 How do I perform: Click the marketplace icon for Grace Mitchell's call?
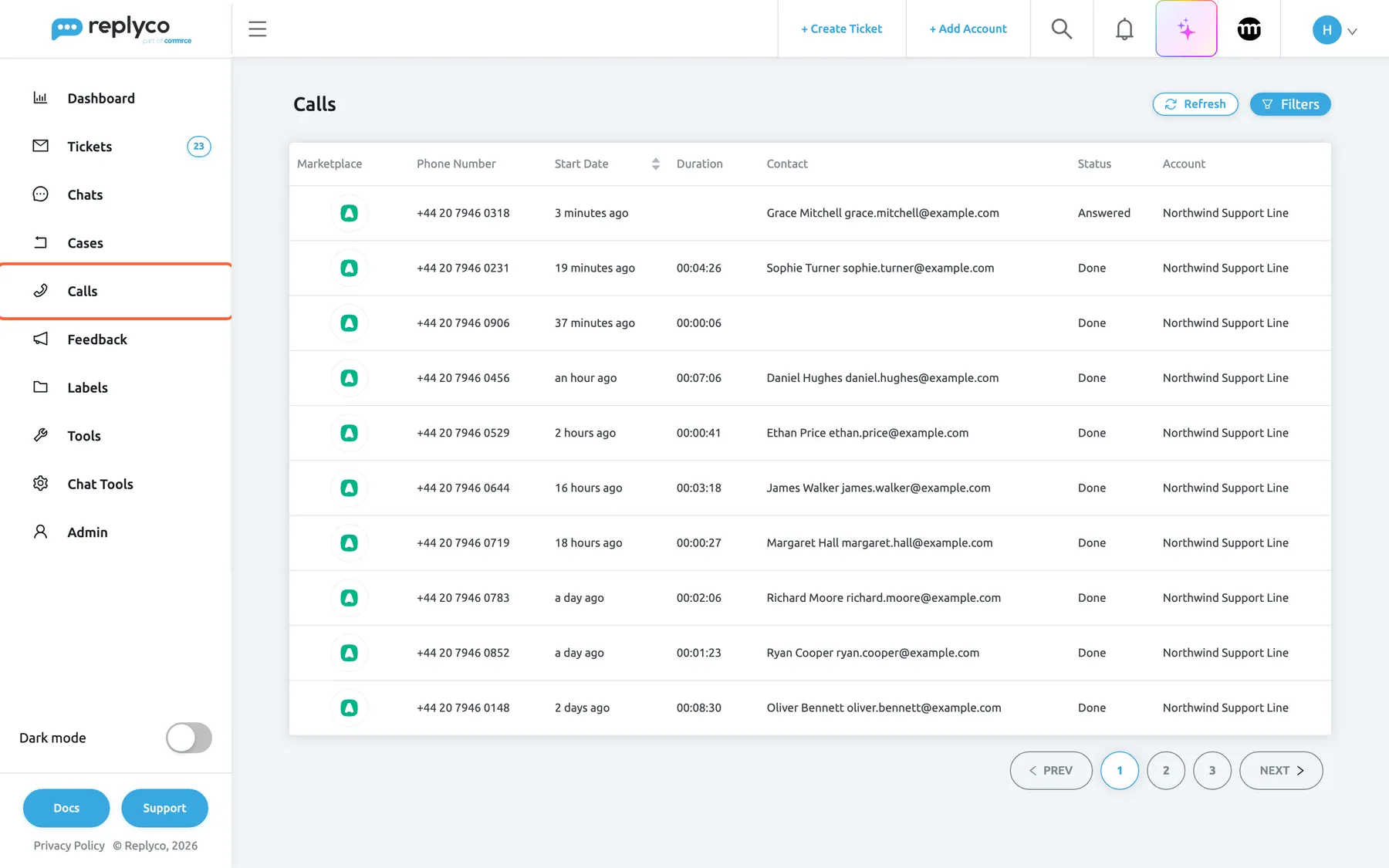click(349, 213)
